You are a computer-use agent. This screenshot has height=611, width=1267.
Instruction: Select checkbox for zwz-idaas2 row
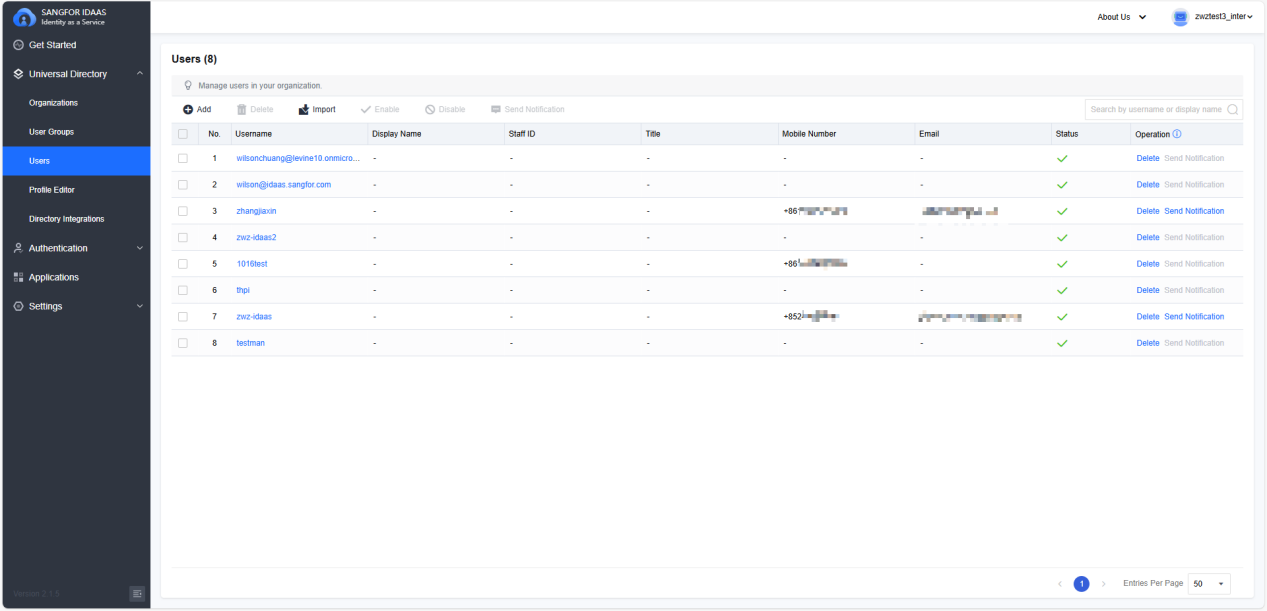[x=182, y=237]
